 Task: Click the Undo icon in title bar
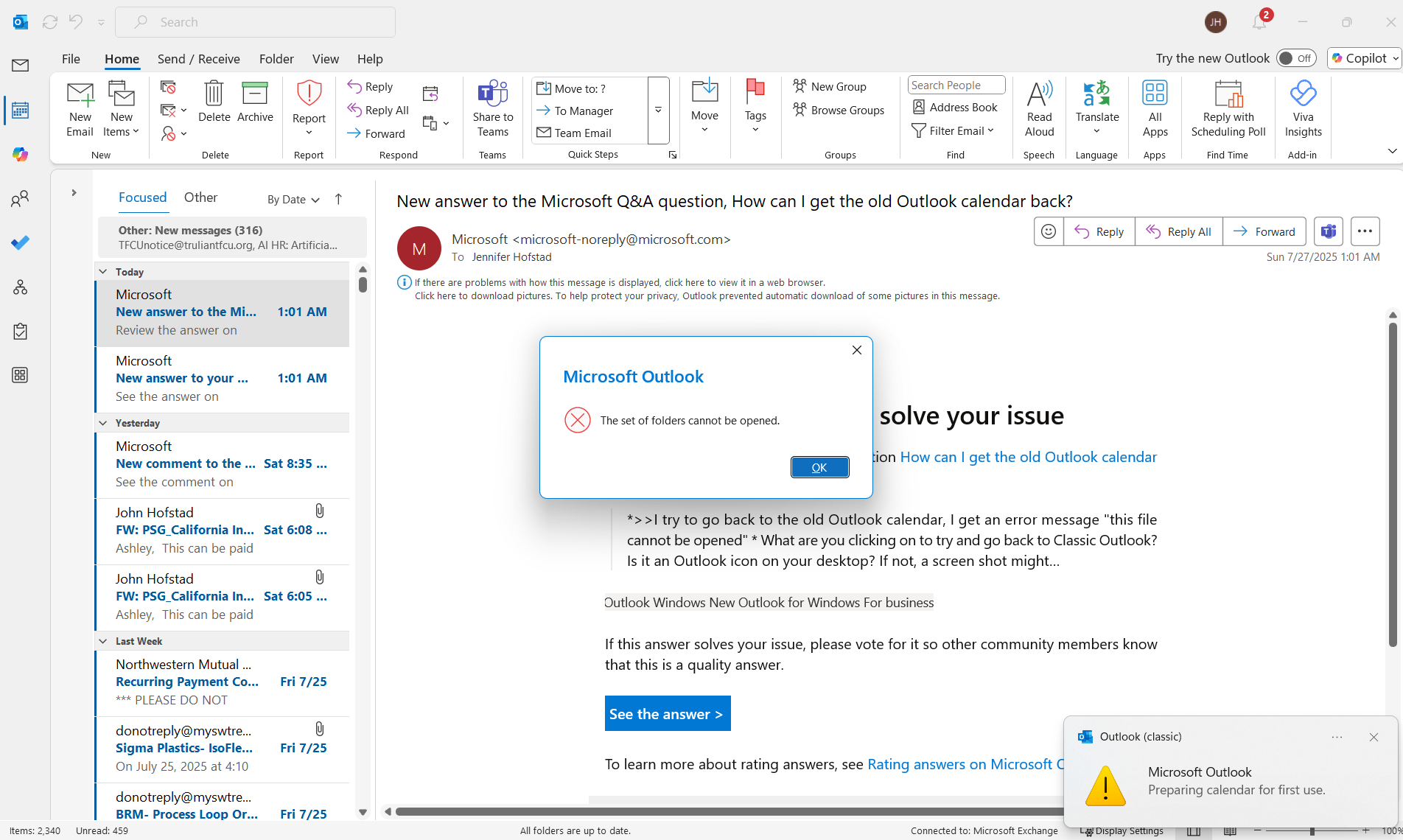[75, 22]
